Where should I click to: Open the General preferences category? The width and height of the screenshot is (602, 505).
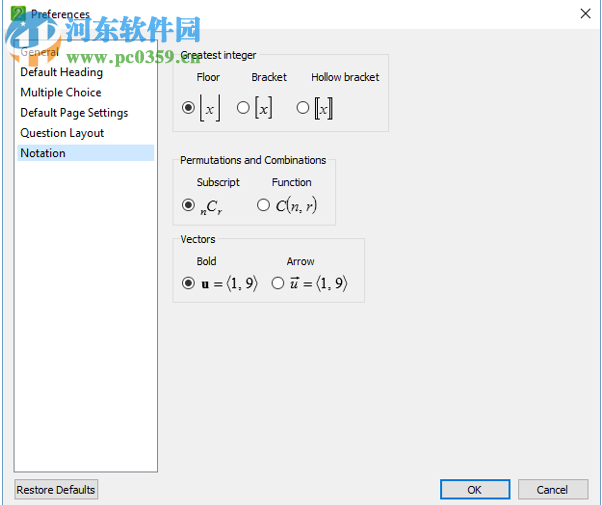(85, 52)
